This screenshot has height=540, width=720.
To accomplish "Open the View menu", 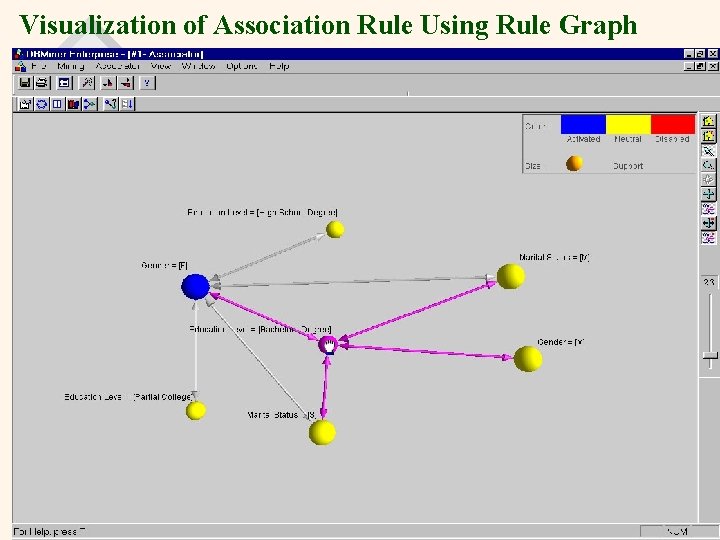I will (161, 66).
